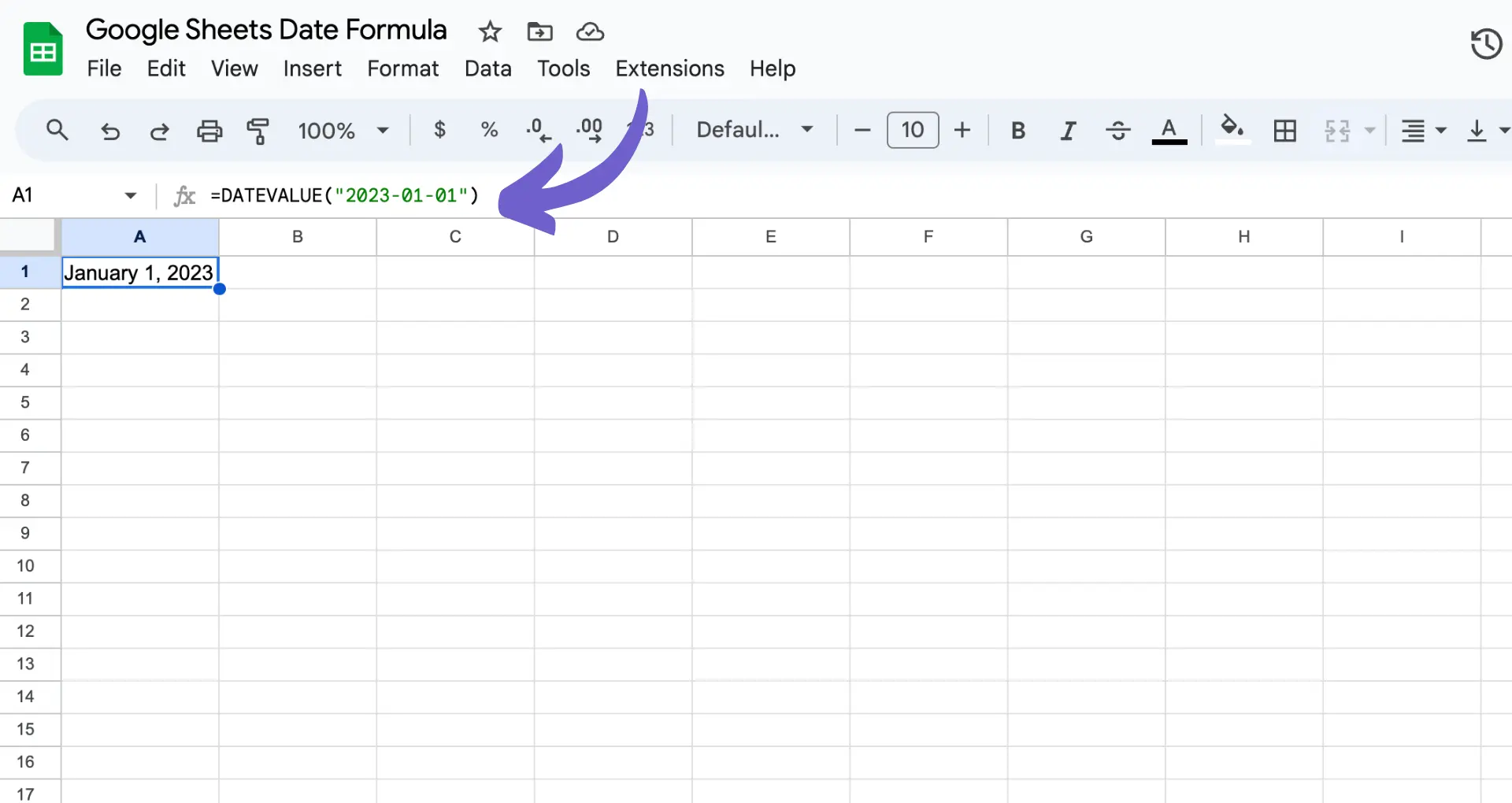Toggle italic formatting
Viewport: 1512px width, 803px height.
pyautogui.click(x=1068, y=131)
